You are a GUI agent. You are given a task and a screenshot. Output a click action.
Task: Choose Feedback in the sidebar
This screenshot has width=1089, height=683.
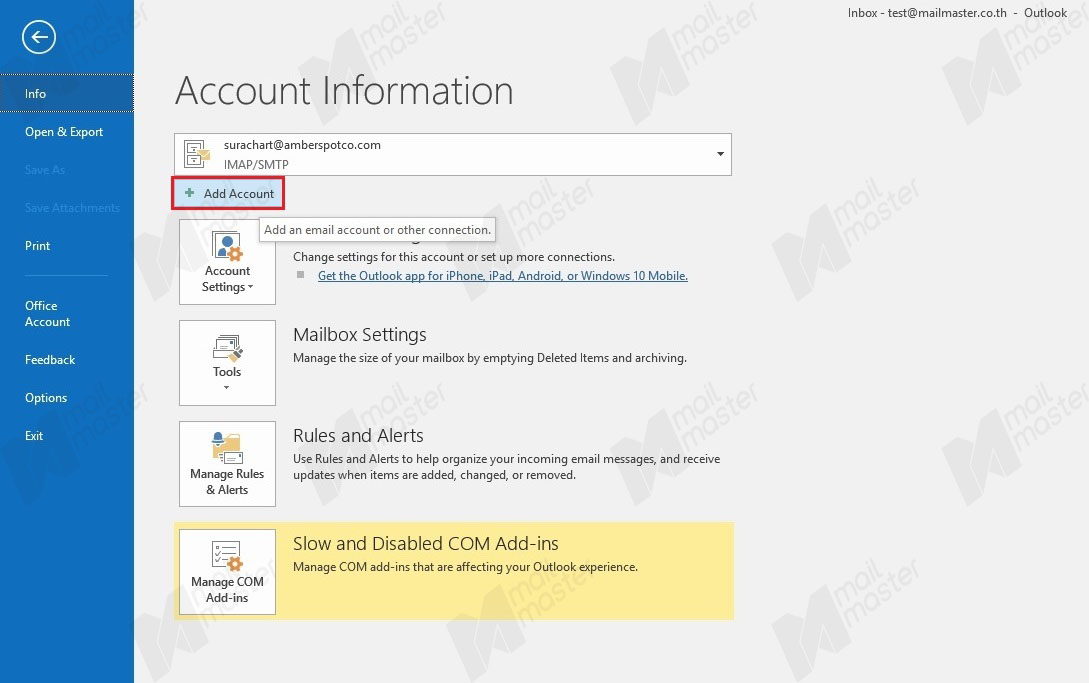[x=67, y=359]
